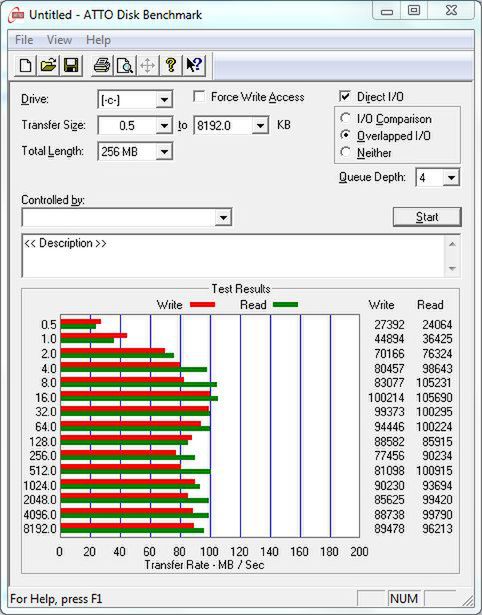482x615 pixels.
Task: Enable Force Write Access checkbox
Action: coord(199,96)
